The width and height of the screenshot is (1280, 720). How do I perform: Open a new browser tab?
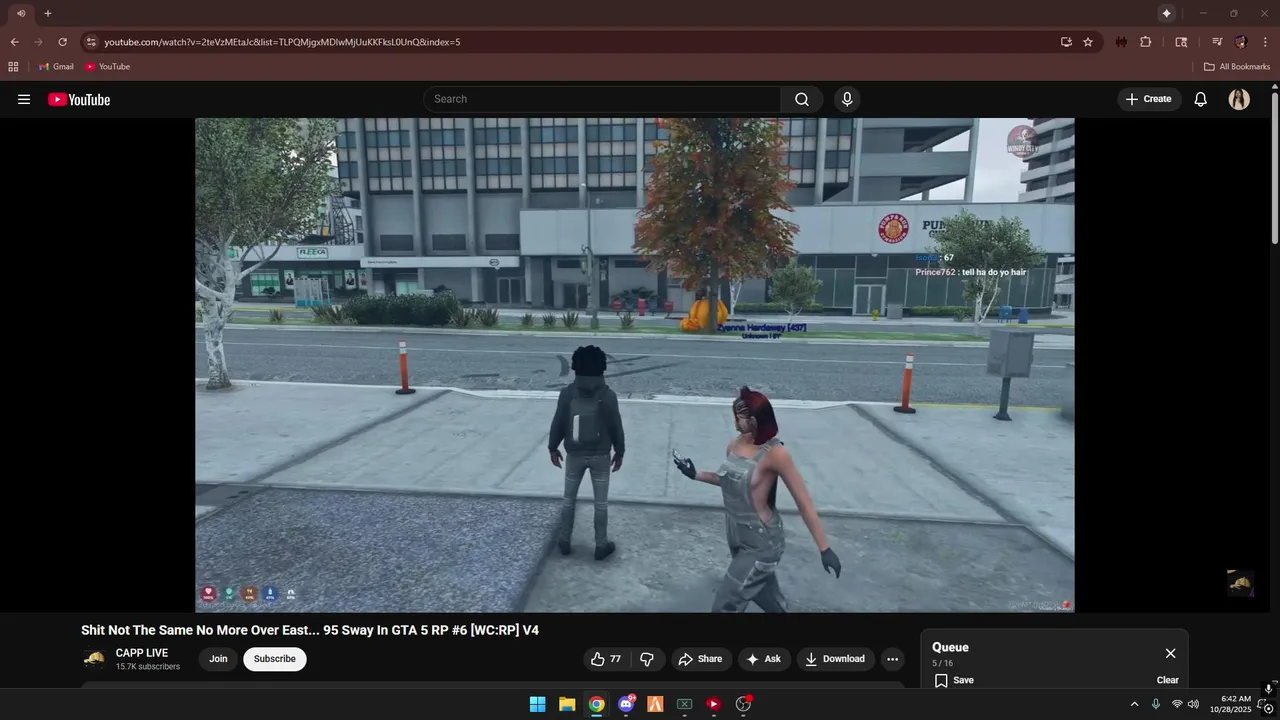[x=47, y=13]
